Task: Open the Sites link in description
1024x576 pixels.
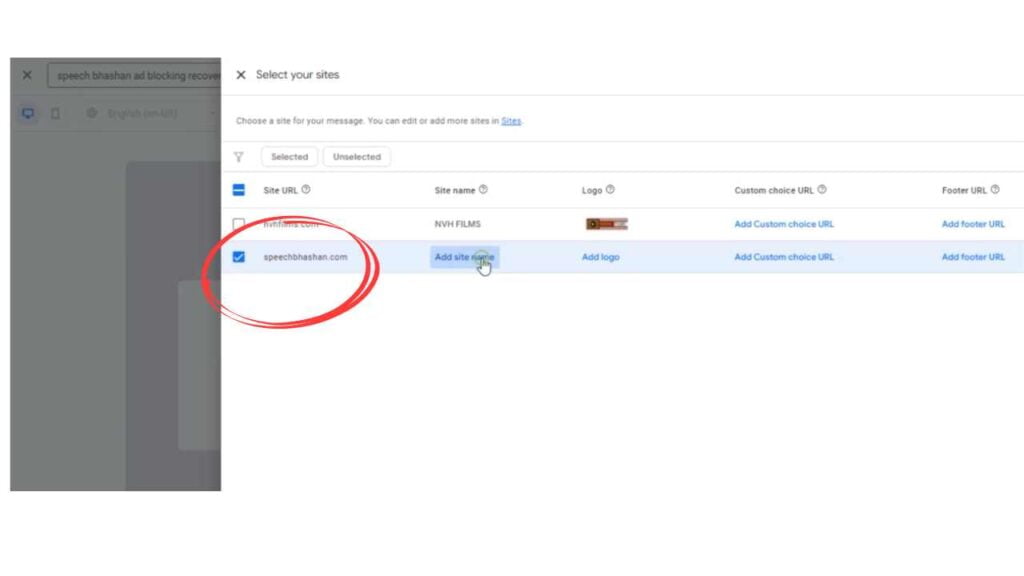Action: 511,121
